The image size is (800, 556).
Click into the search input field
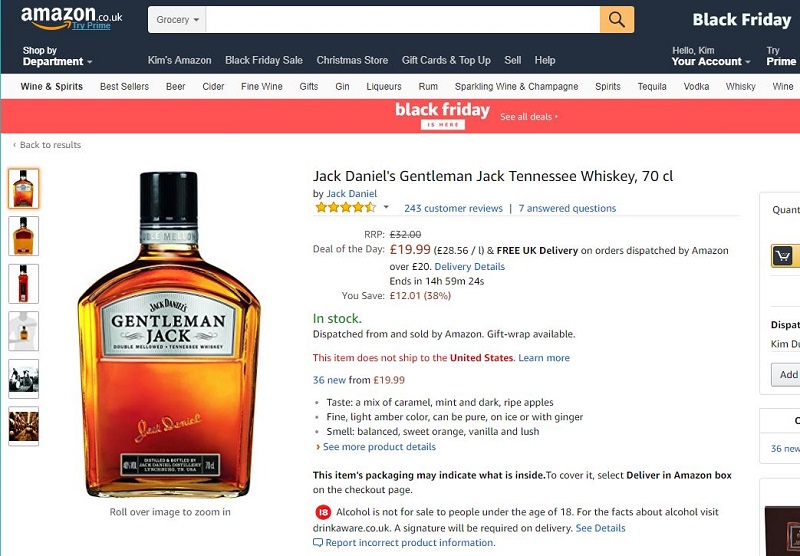pos(403,19)
